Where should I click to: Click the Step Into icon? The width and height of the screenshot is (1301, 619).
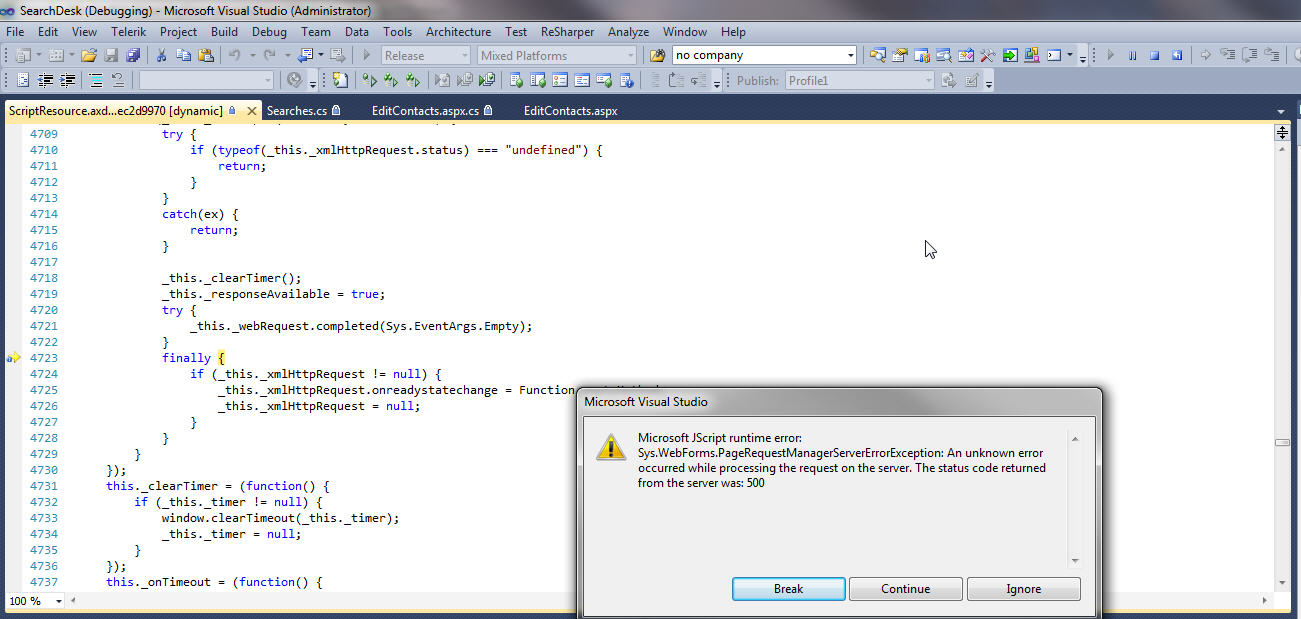1227,56
